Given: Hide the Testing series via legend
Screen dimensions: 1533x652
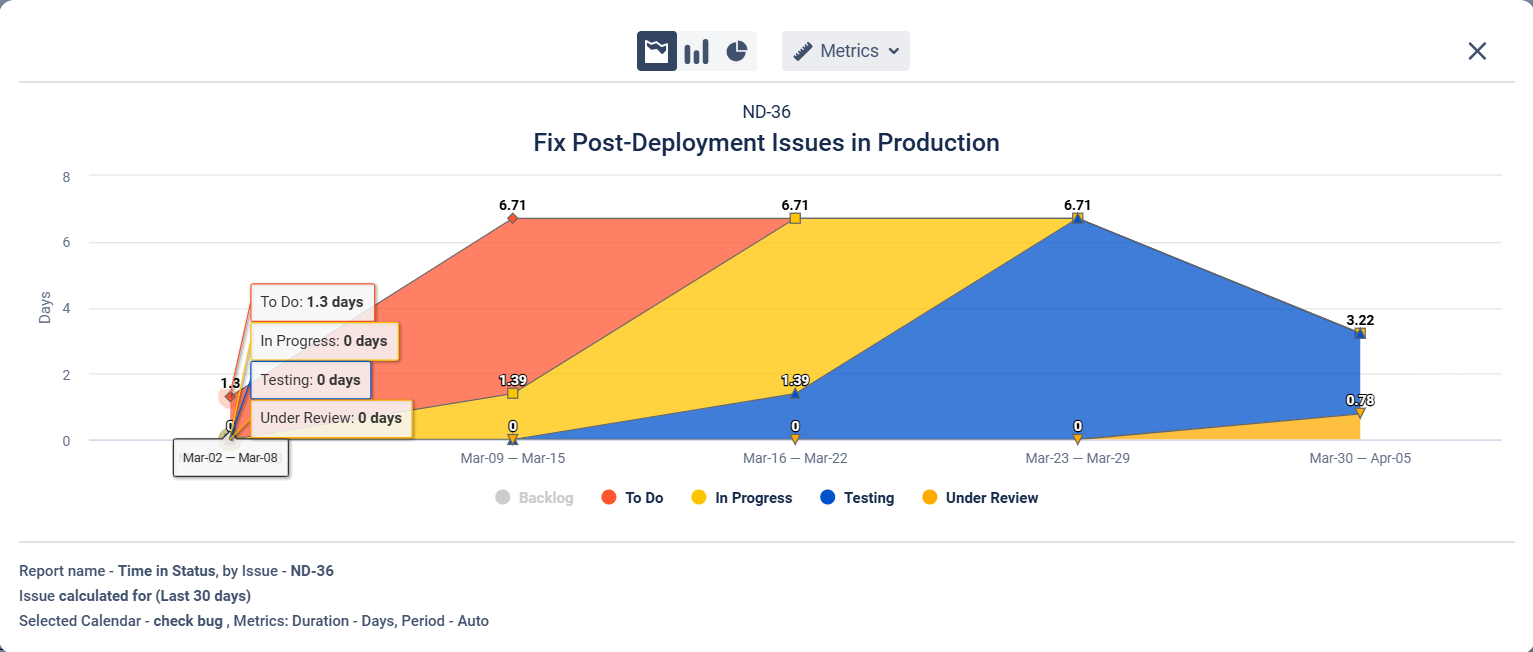Looking at the screenshot, I should point(868,498).
